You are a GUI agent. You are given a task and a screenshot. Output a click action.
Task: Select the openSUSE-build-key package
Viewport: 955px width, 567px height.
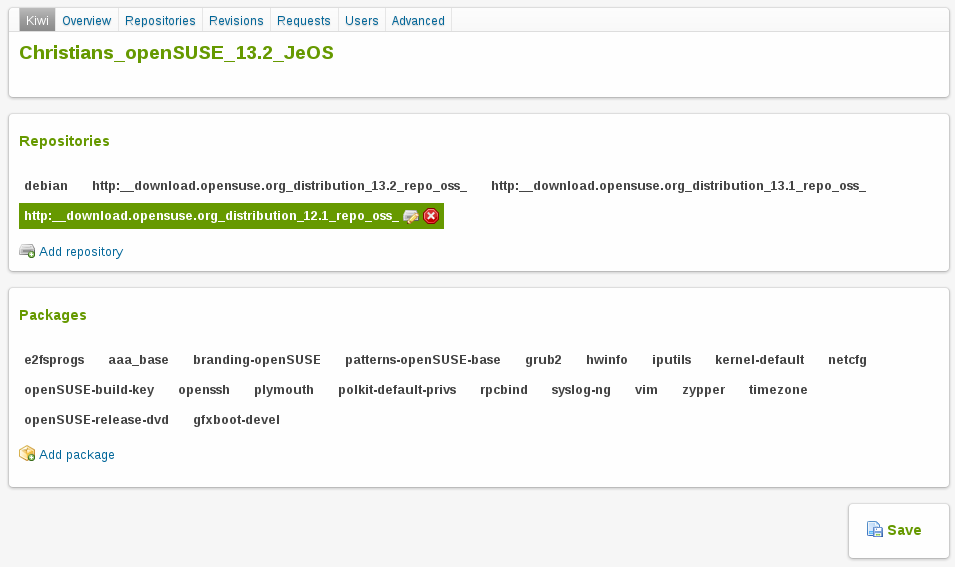89,390
